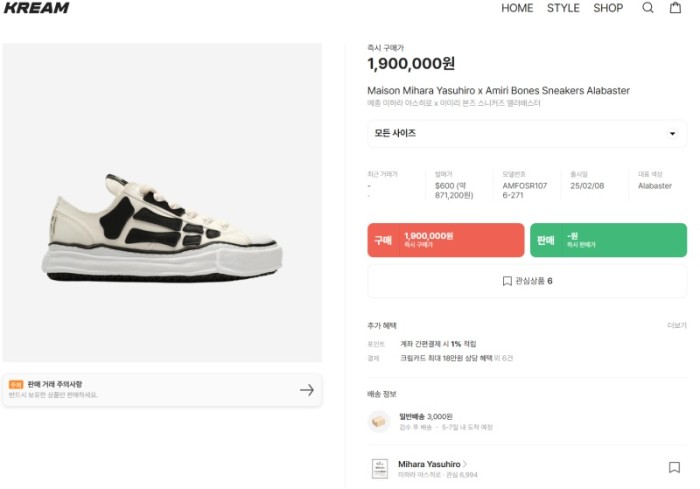Expand 더보기 in the 추가 혜택 section
The height and width of the screenshot is (489, 700).
(677, 326)
